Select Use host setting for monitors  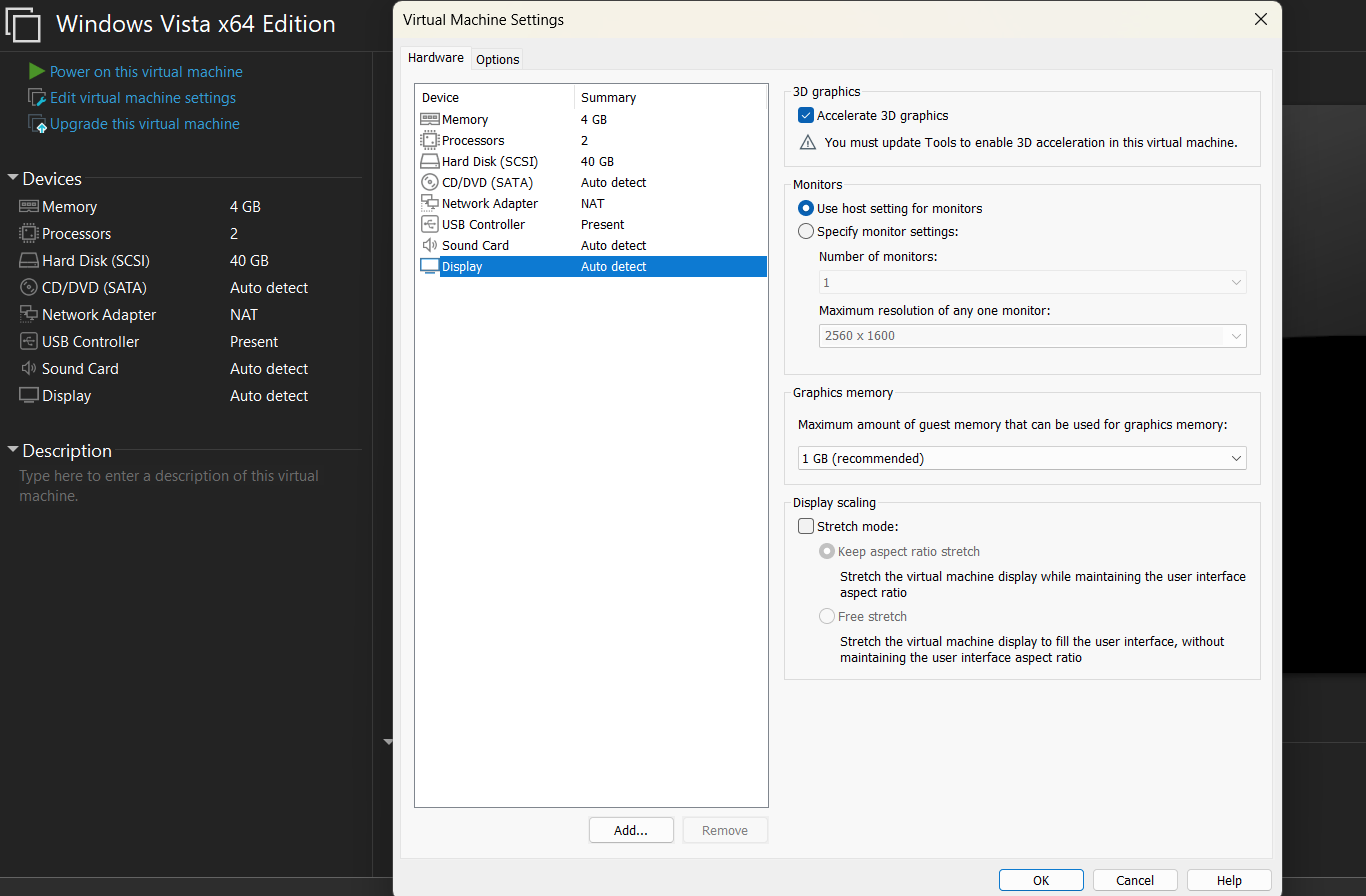(x=806, y=208)
